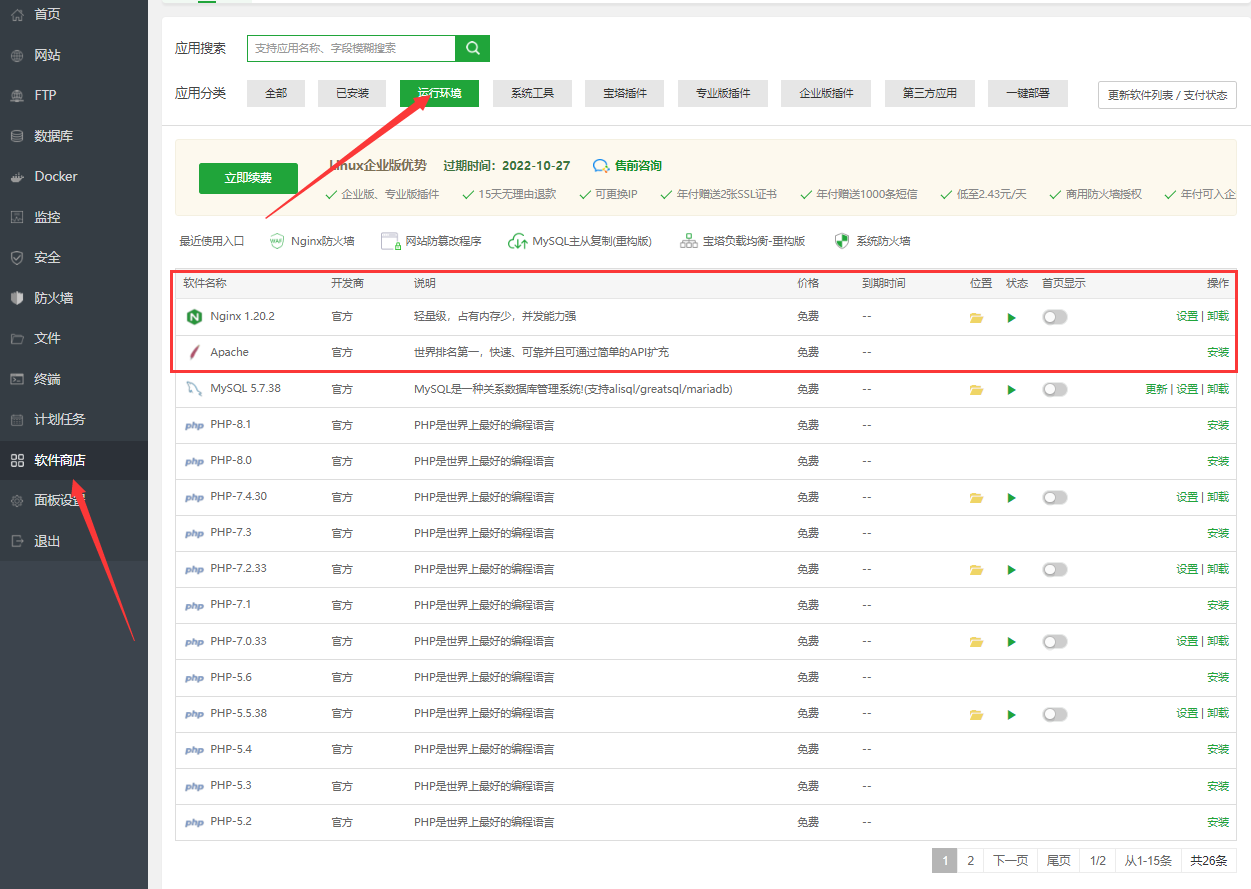Click the Nginx 1.20.2 logo icon
Viewport: 1251px width, 889px height.
click(194, 317)
